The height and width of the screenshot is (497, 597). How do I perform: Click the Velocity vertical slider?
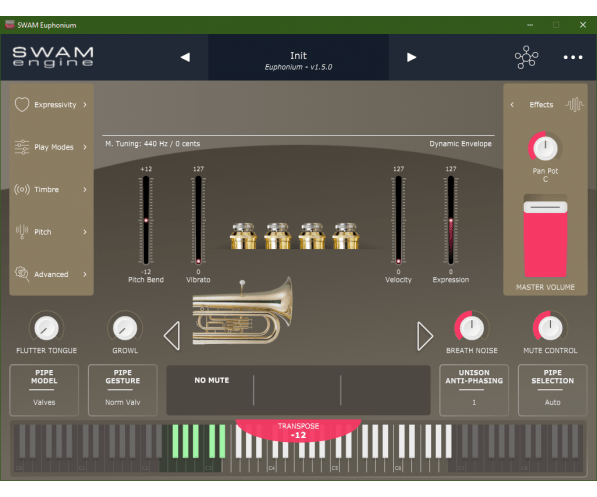pyautogui.click(x=398, y=220)
